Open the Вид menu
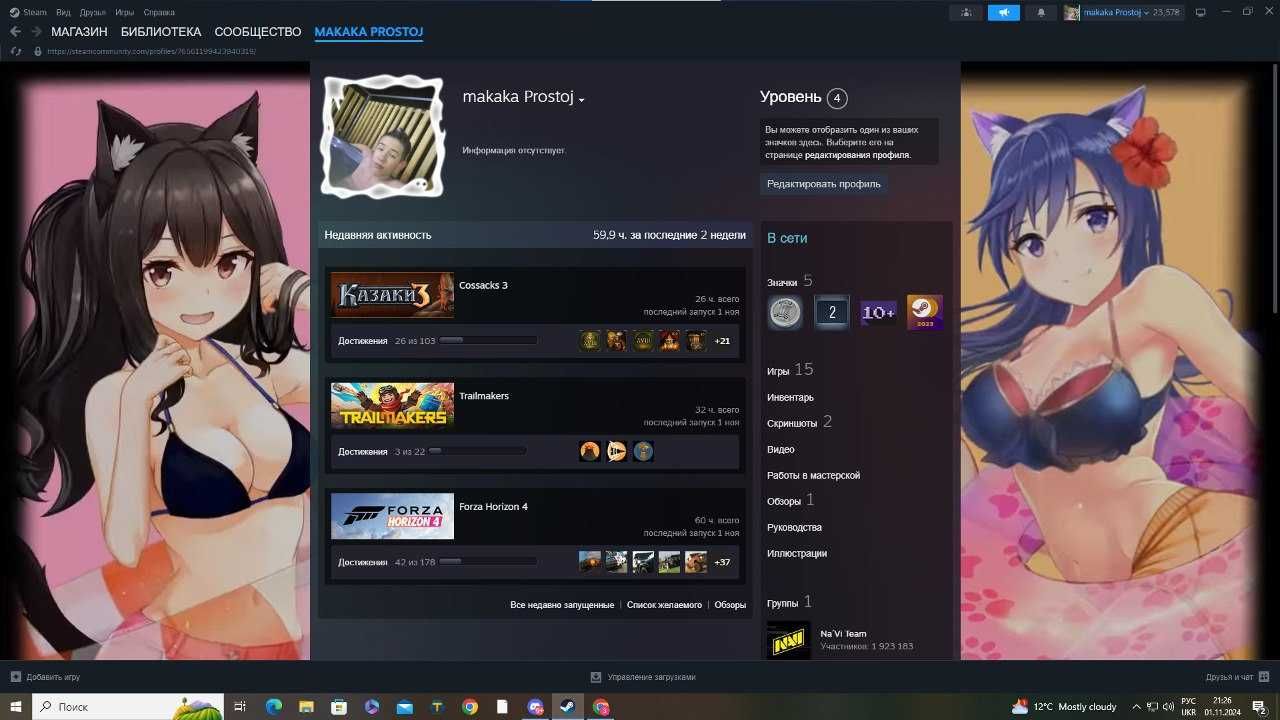 (x=63, y=12)
